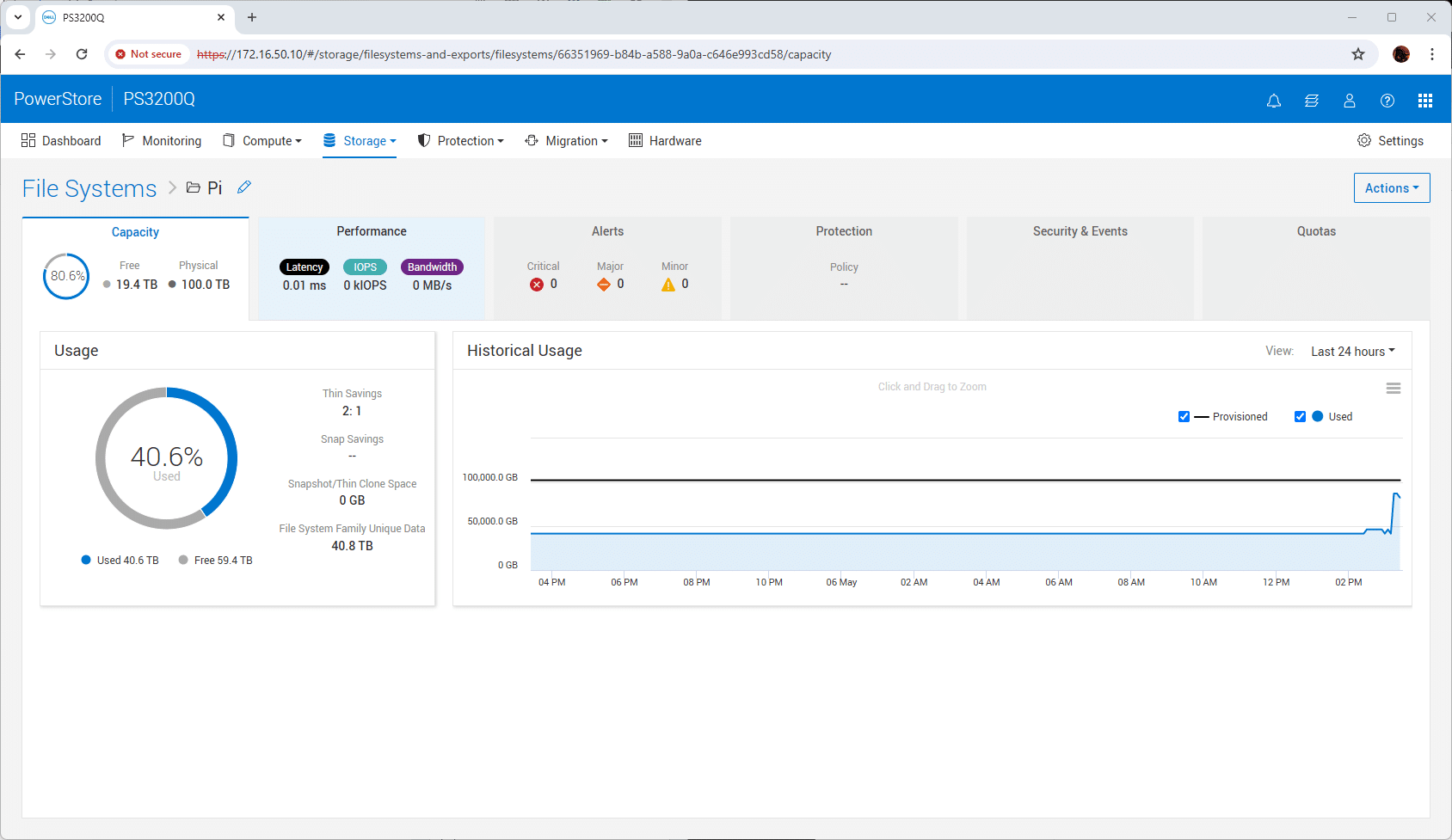Open the Hardware page

pyautogui.click(x=665, y=141)
